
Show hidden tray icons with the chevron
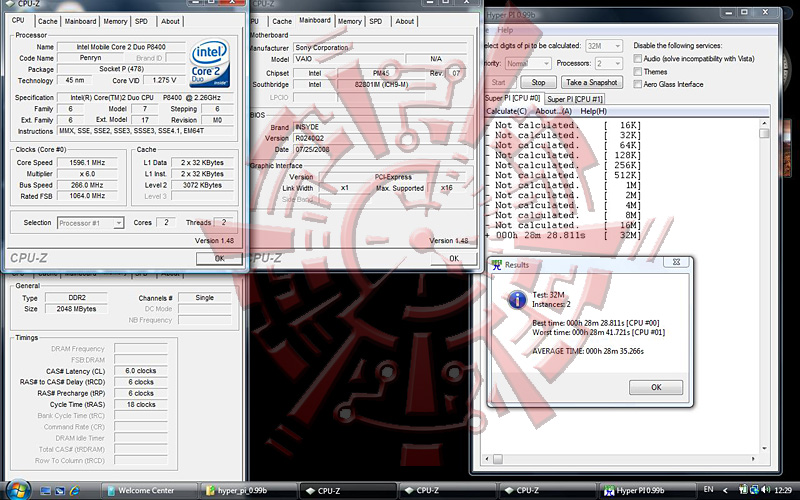click(x=726, y=490)
